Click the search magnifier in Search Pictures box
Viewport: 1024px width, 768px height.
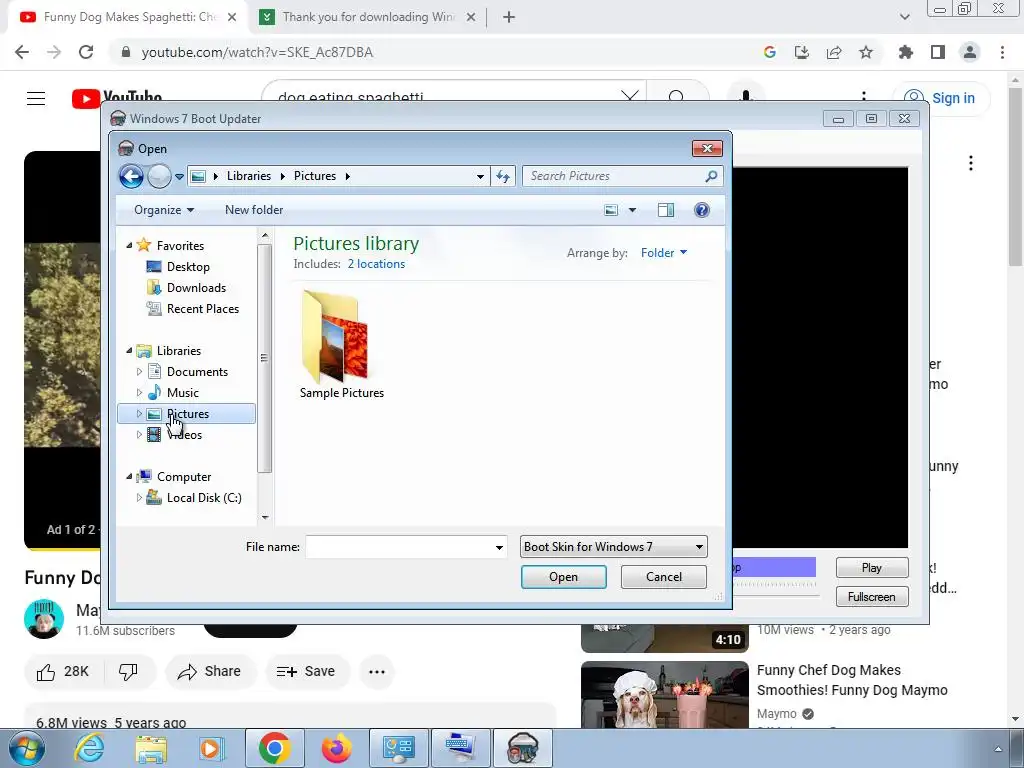tap(711, 176)
